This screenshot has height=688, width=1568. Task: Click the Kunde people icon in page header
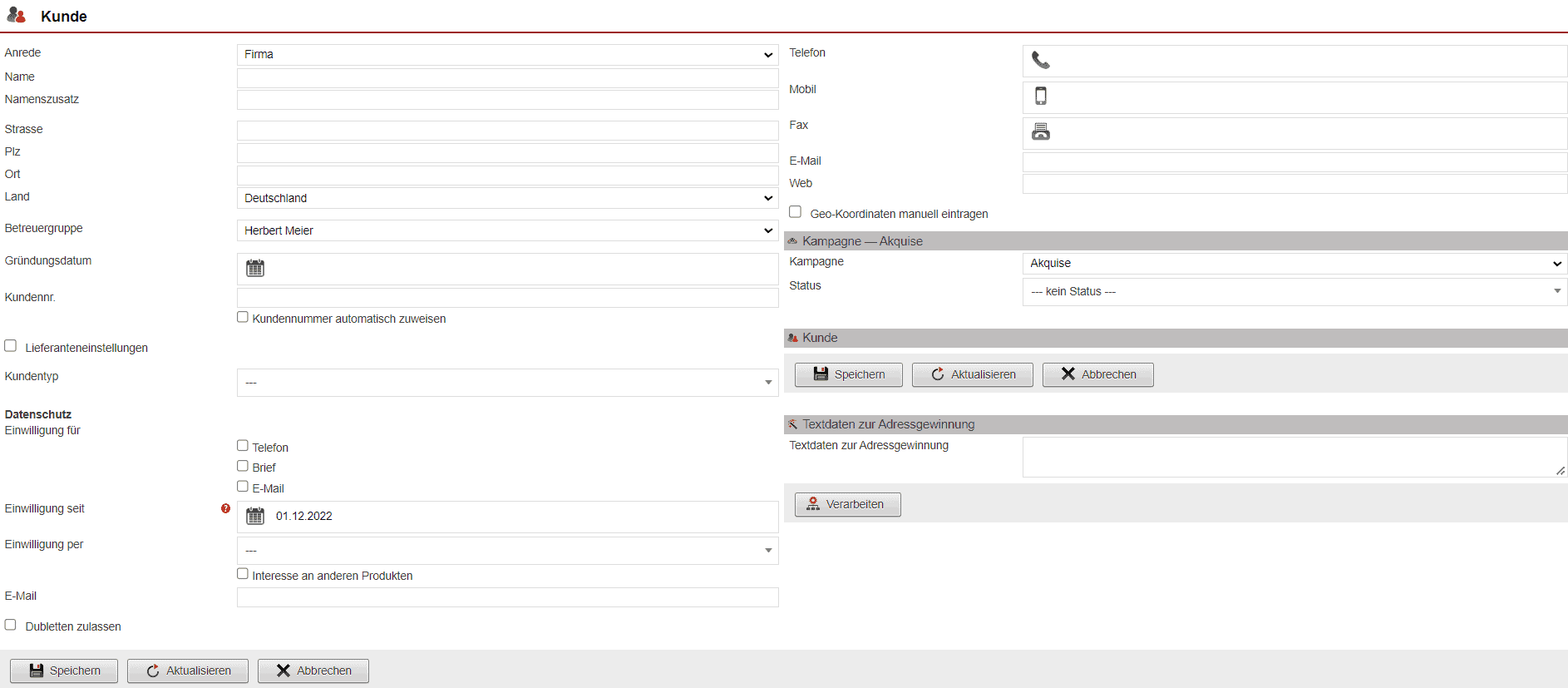(x=16, y=16)
